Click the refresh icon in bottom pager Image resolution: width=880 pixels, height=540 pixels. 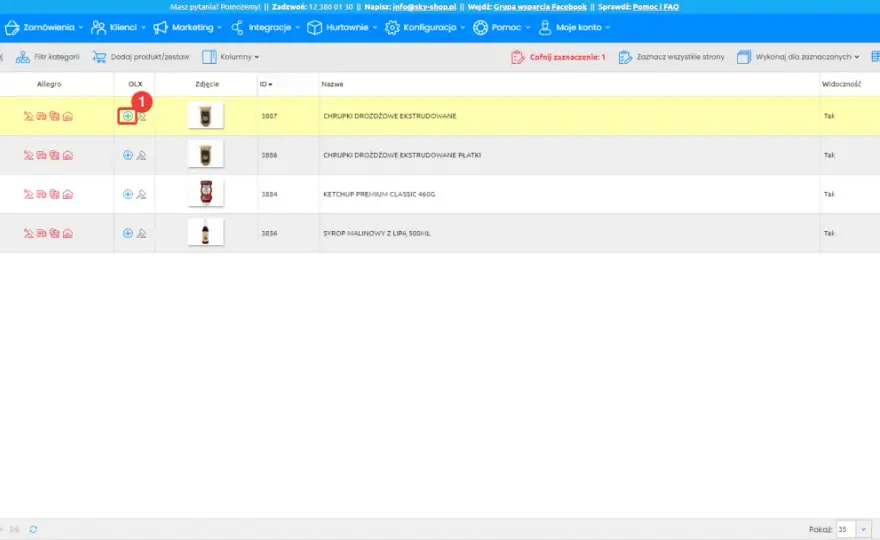pyautogui.click(x=33, y=529)
